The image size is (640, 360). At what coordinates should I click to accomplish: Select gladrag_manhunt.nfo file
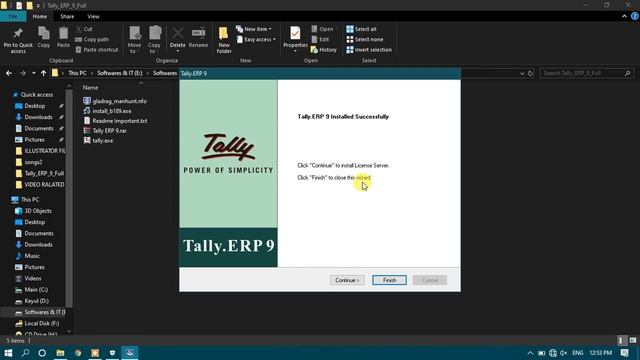tap(115, 101)
